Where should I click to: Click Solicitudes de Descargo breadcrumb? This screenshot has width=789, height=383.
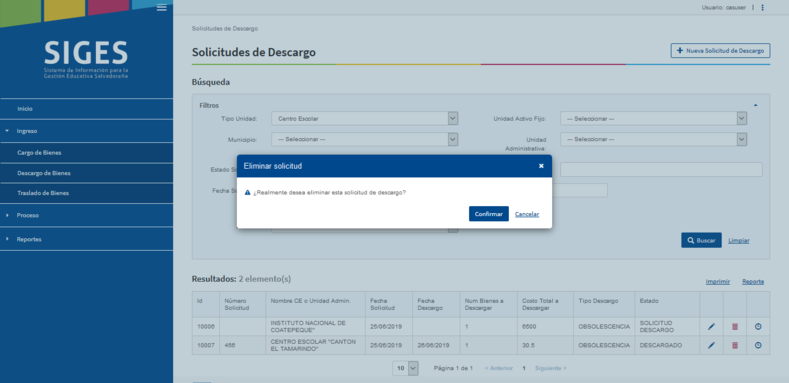pos(224,29)
